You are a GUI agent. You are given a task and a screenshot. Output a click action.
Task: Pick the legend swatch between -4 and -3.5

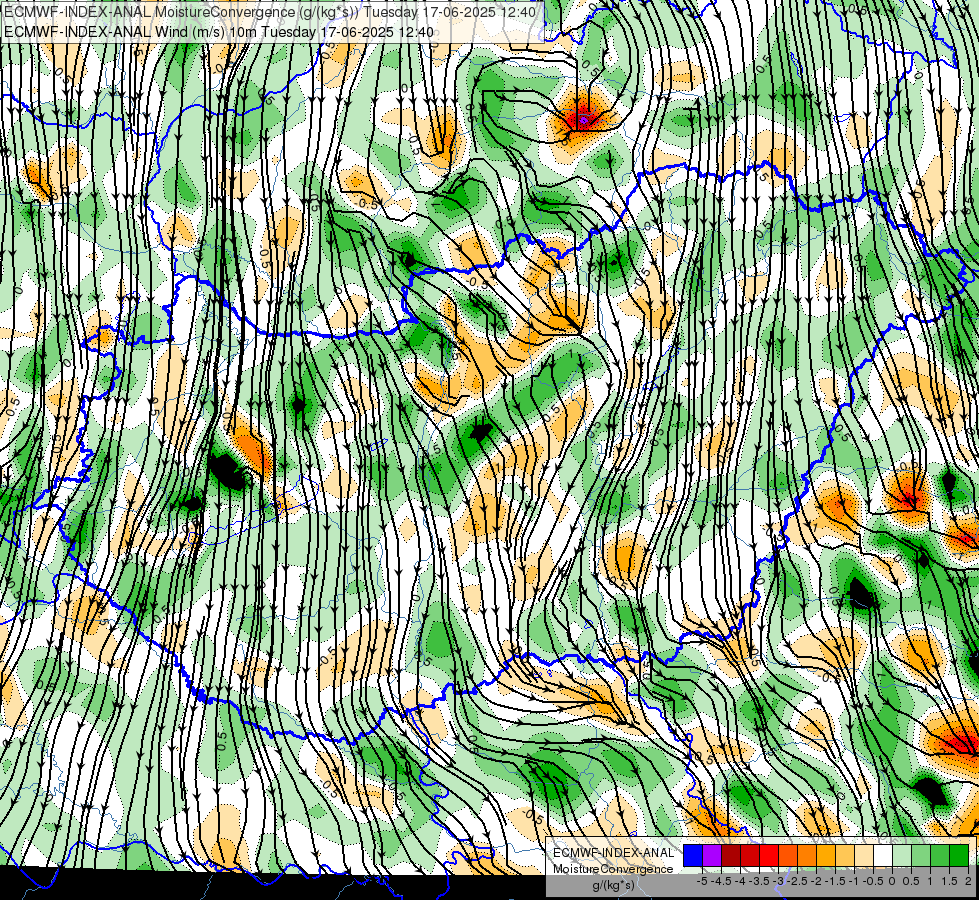750,856
